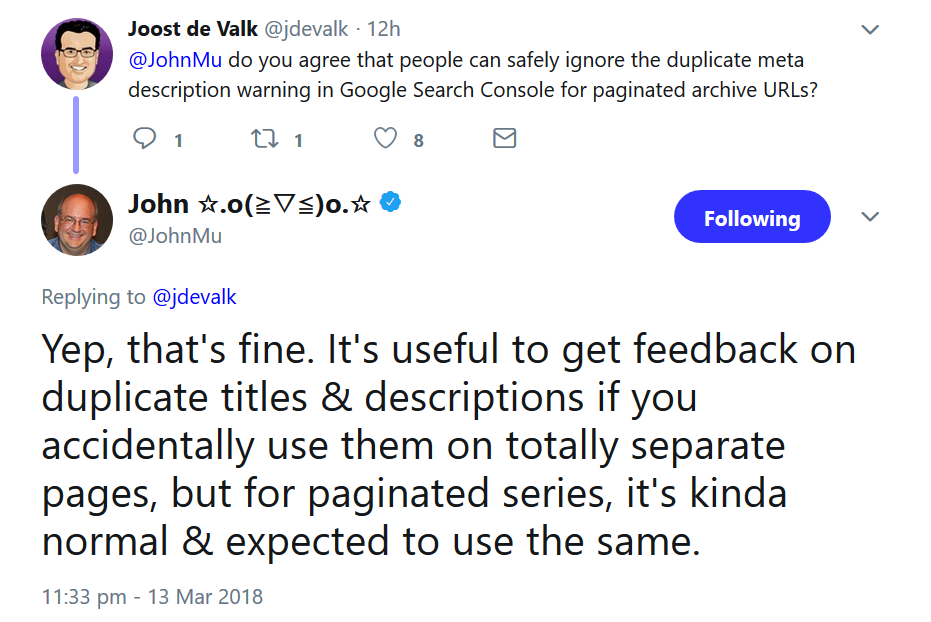Click the like count number 8
Screen dimensions: 931x622
tap(418, 140)
